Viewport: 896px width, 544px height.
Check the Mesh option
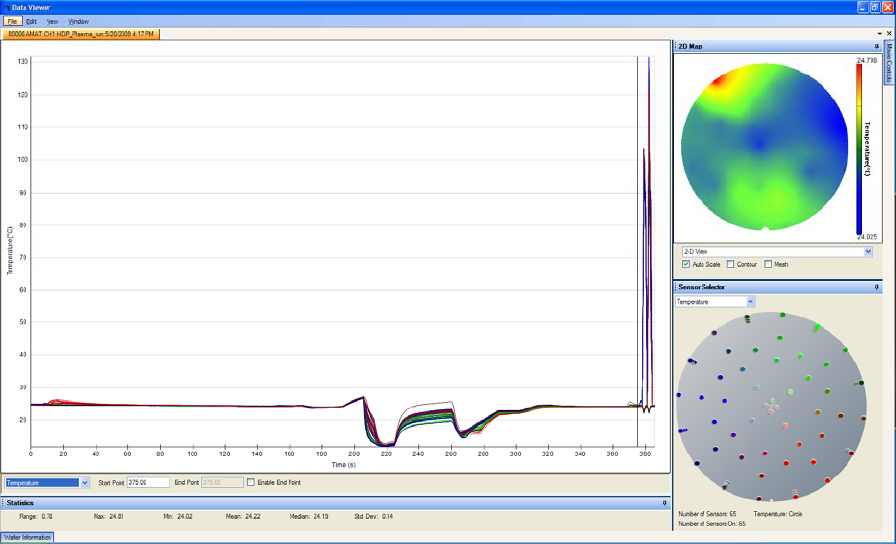click(768, 264)
